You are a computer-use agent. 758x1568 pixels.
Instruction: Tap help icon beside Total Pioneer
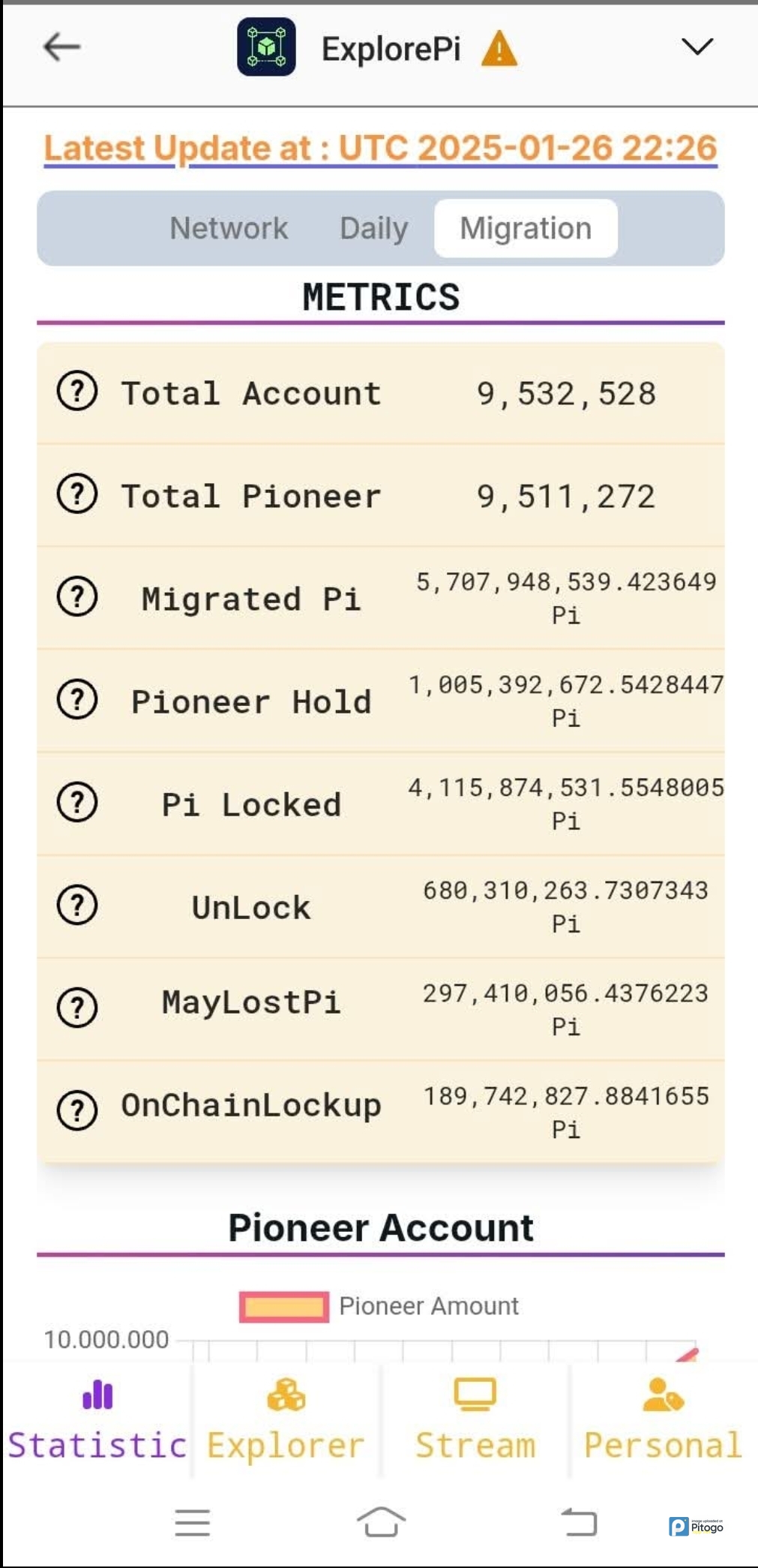click(x=77, y=494)
